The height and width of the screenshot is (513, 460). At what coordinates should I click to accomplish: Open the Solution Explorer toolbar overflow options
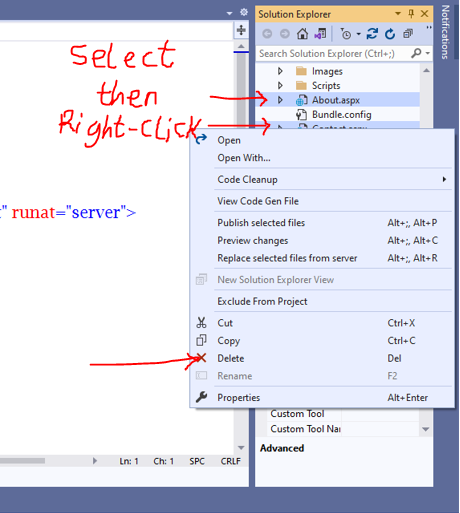pos(429,28)
